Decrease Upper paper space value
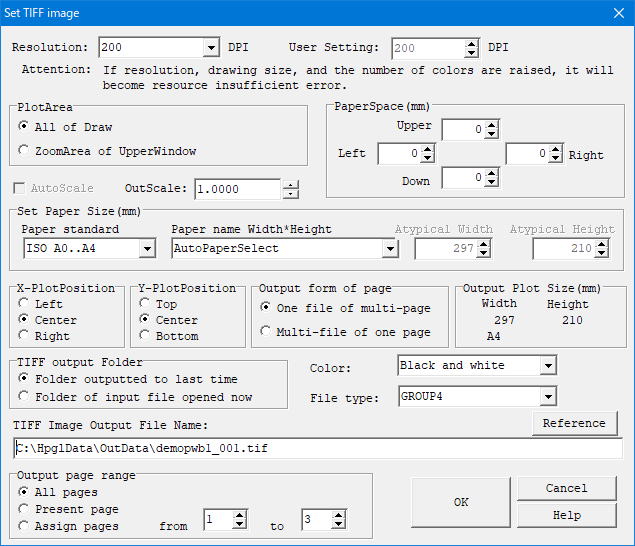This screenshot has height=546, width=635. coord(491,134)
